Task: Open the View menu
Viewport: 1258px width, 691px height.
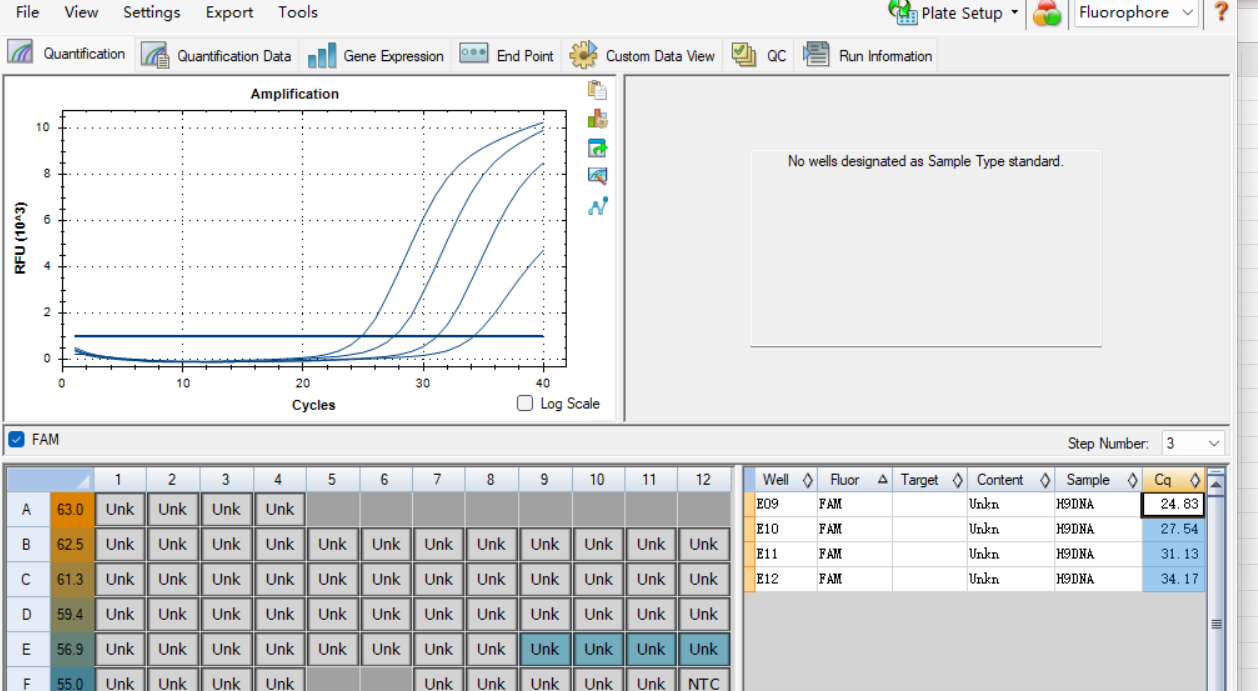Action: coord(81,12)
